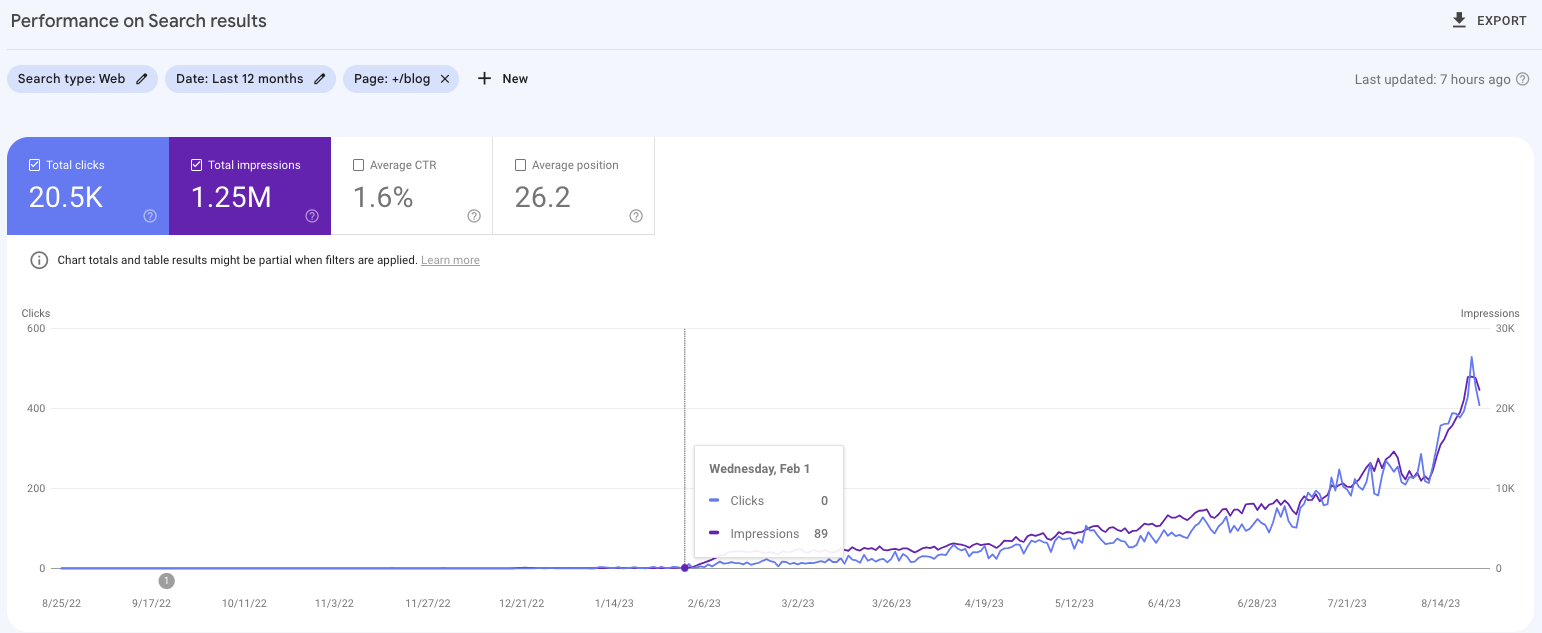The width and height of the screenshot is (1542, 633).
Task: Open help icon on Total clicks card
Action: [150, 216]
